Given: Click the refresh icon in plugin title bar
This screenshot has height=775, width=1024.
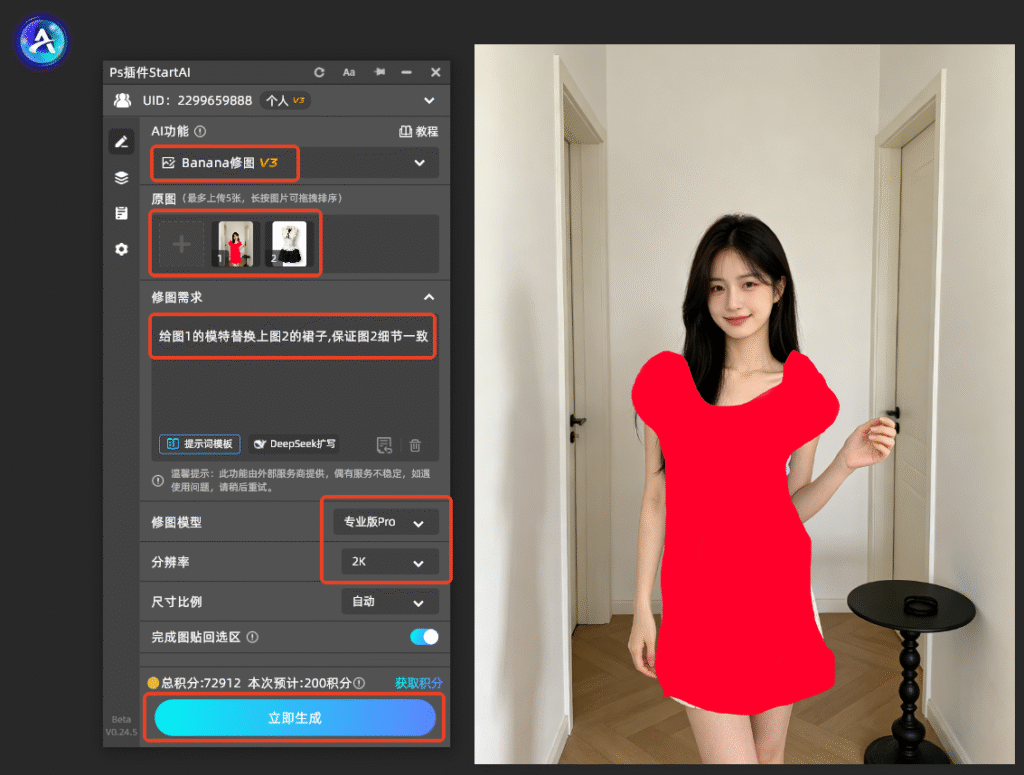Looking at the screenshot, I should pos(319,72).
